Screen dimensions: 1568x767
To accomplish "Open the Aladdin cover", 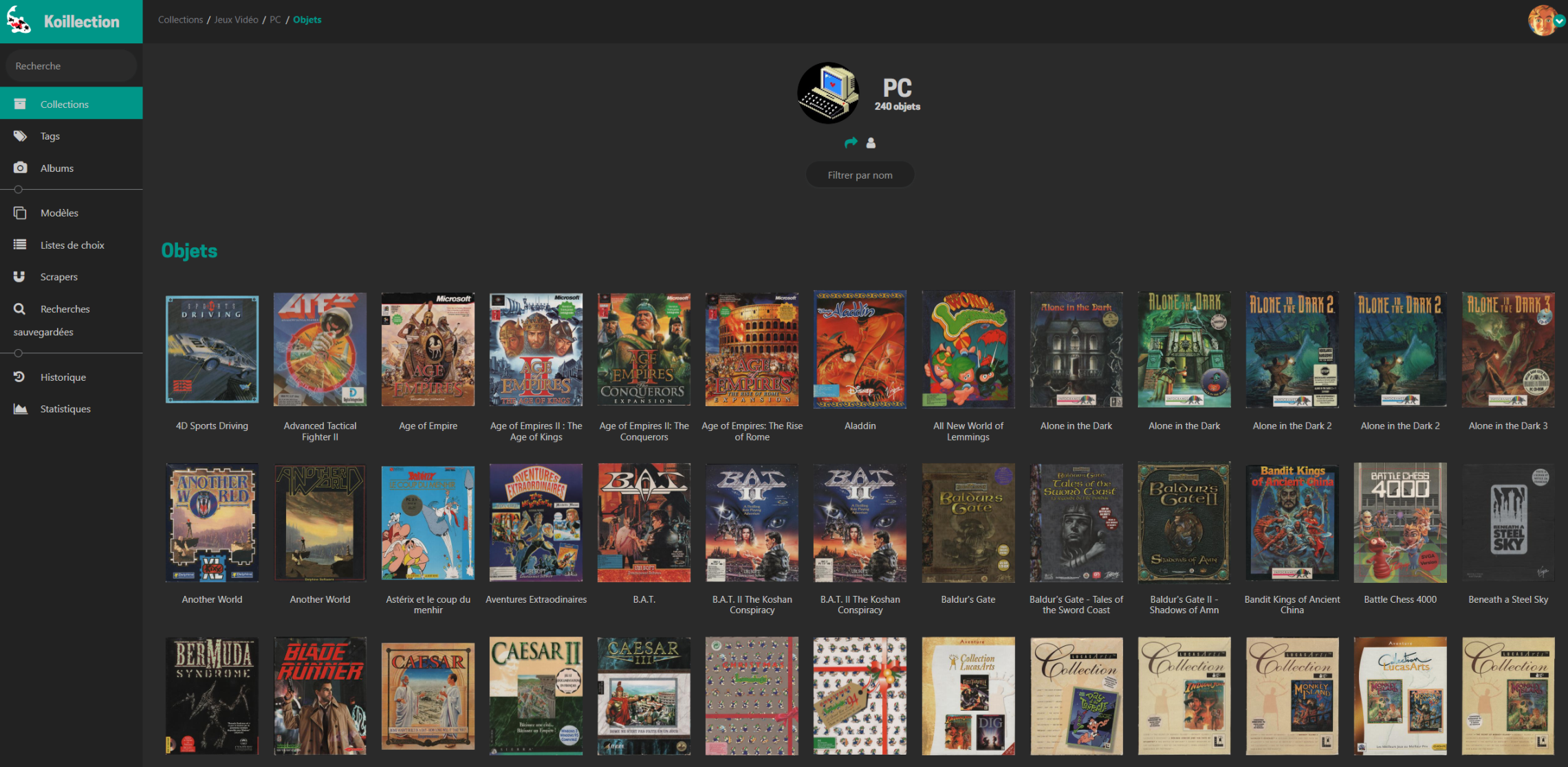I will [x=860, y=349].
